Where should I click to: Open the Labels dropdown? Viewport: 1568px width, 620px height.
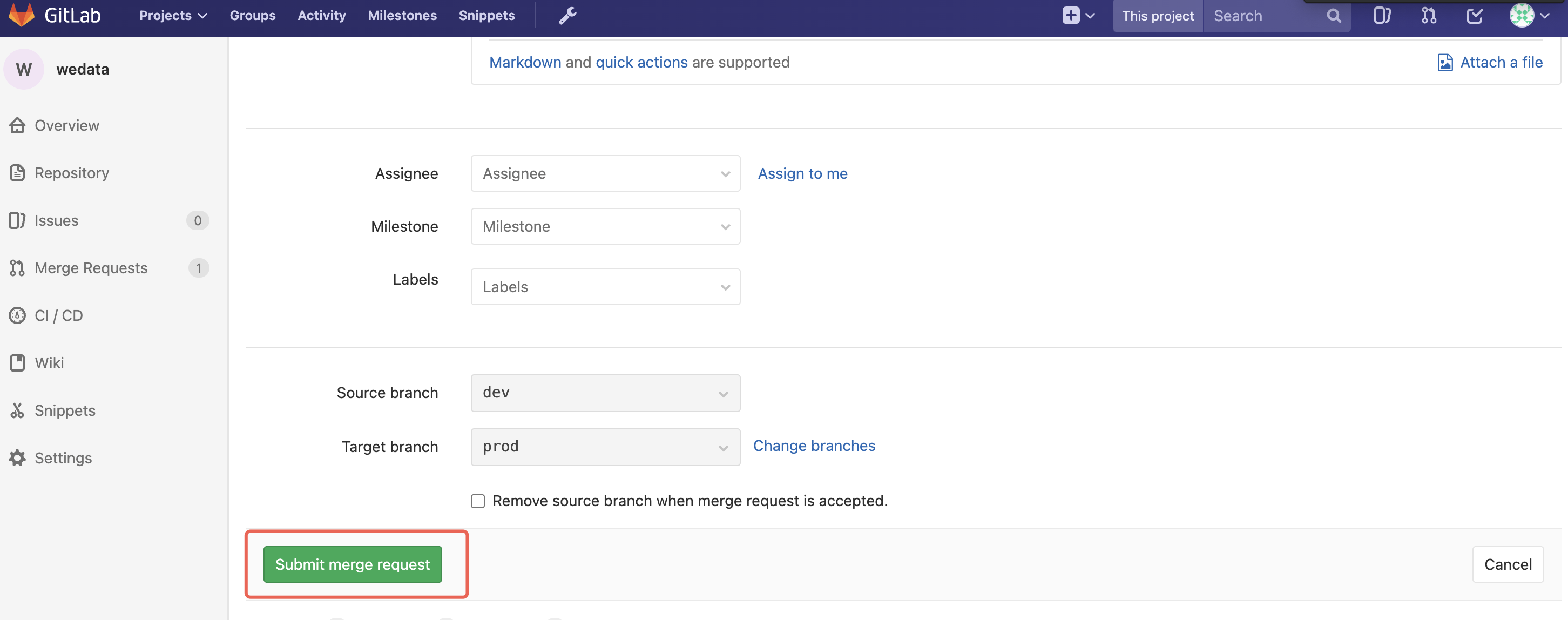pyautogui.click(x=605, y=287)
